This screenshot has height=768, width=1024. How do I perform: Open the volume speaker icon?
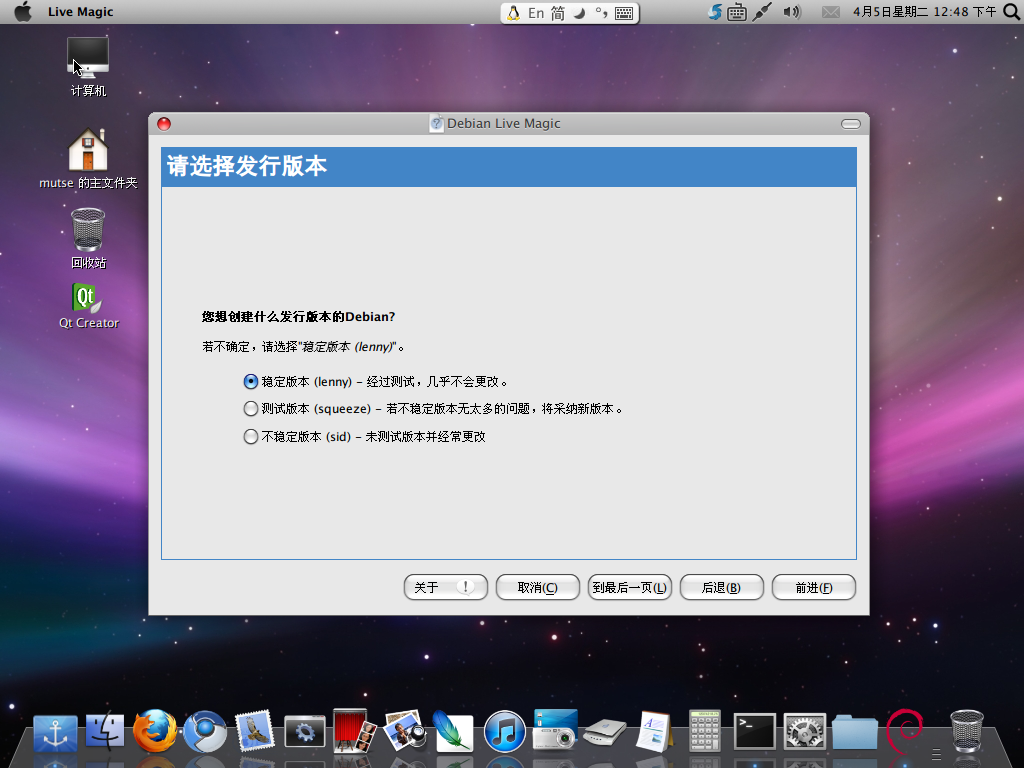point(792,12)
